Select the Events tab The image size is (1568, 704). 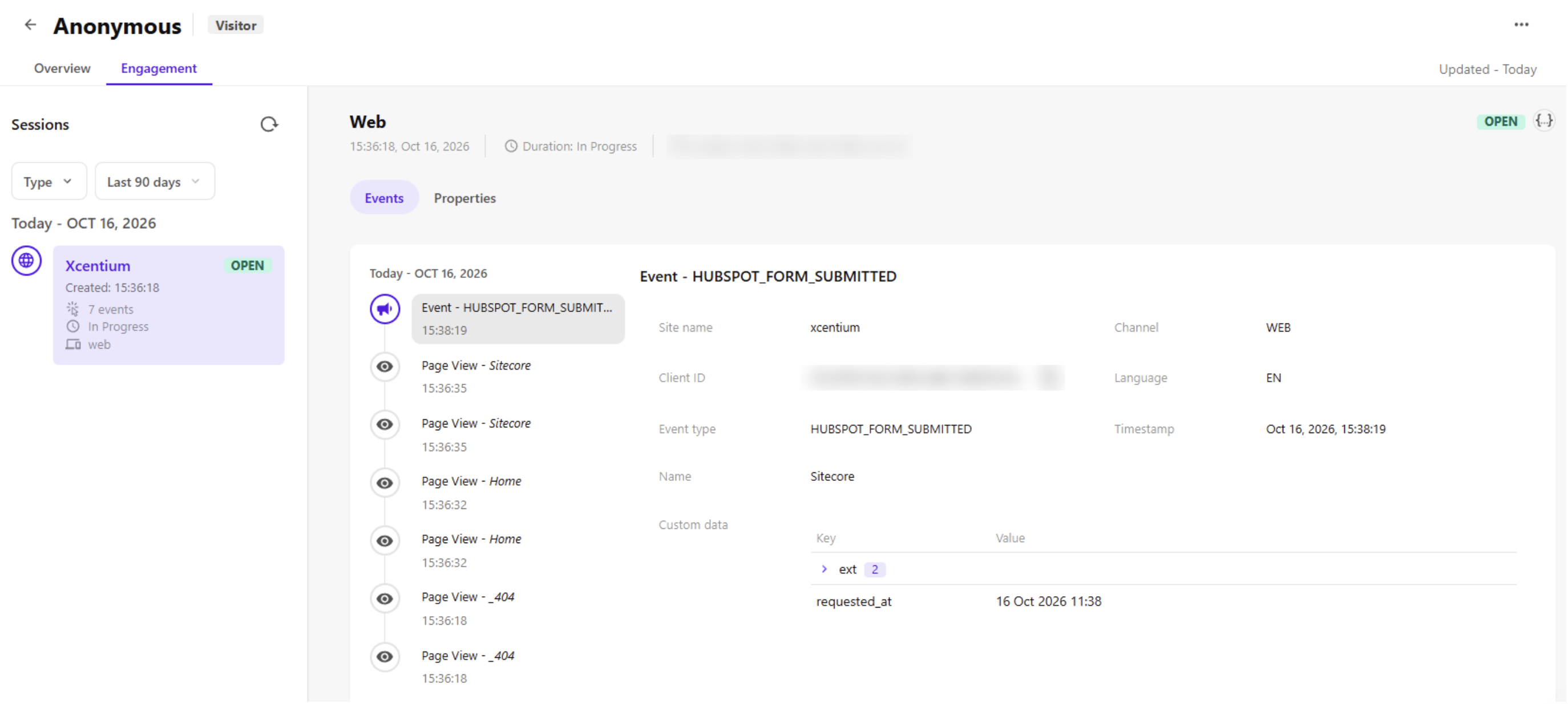tap(384, 199)
